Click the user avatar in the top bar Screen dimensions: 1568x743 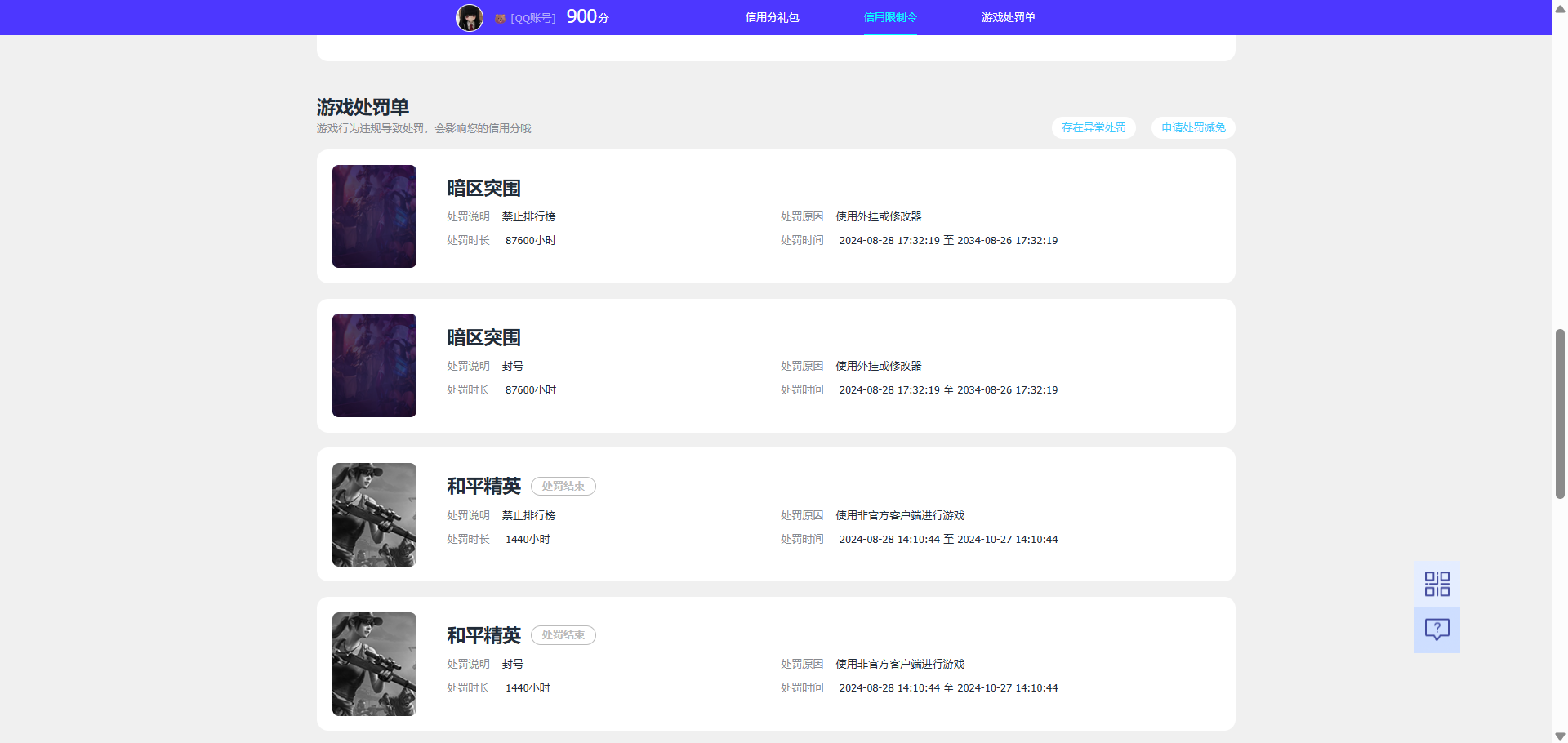click(470, 17)
